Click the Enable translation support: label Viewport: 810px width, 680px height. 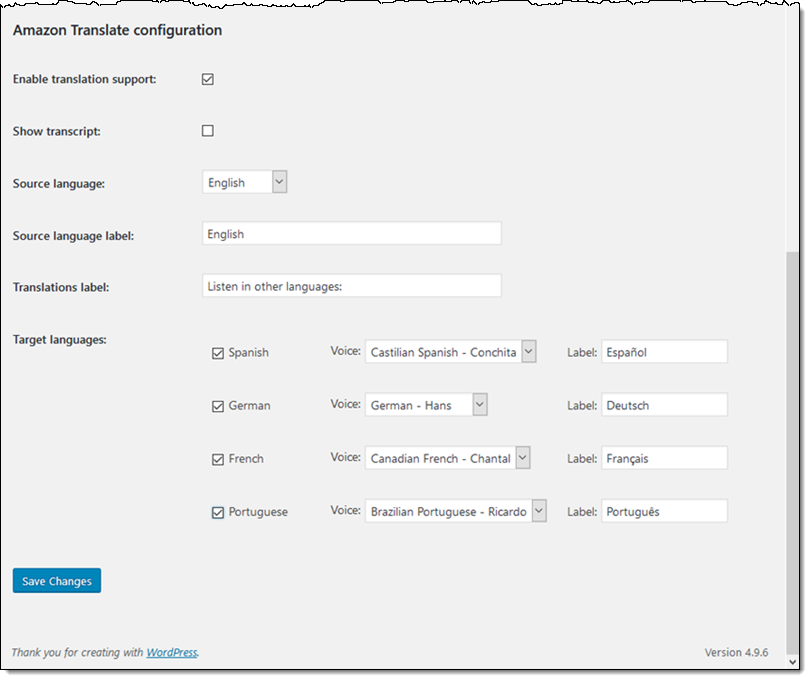[x=85, y=80]
